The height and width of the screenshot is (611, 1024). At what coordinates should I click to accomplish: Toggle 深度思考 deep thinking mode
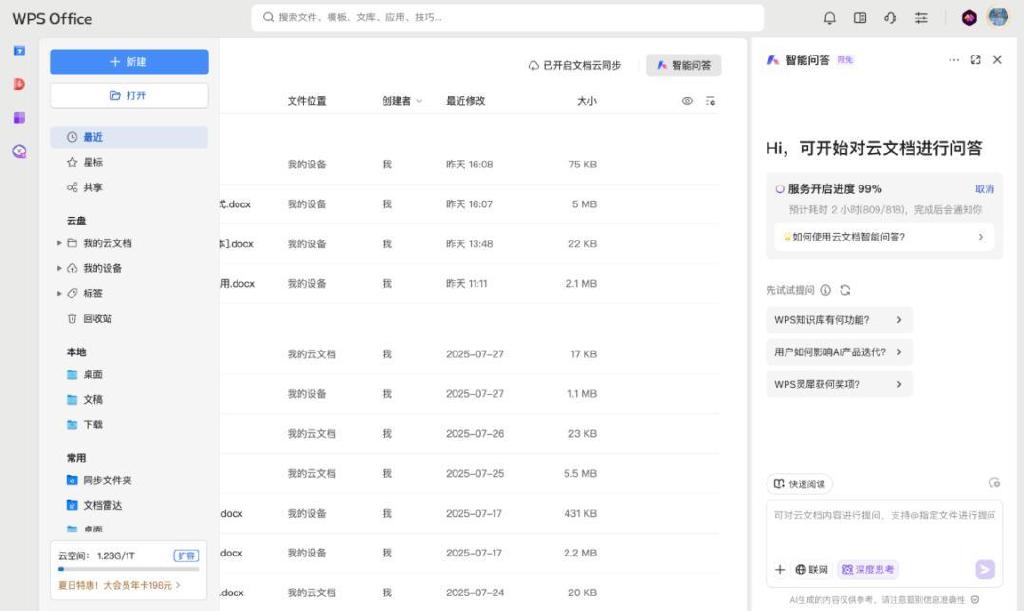869,570
